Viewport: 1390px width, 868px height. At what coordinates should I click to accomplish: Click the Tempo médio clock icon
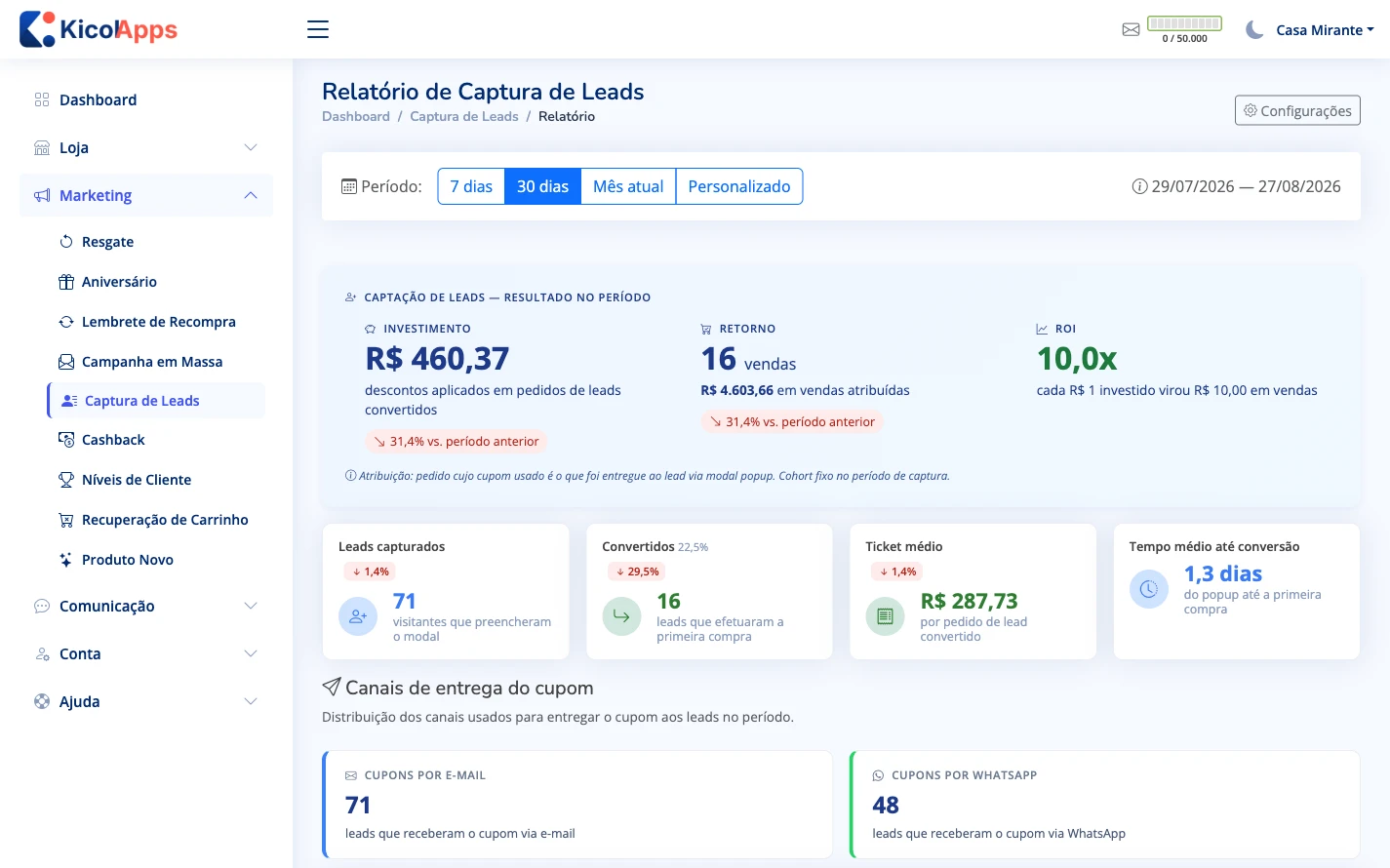[1149, 589]
